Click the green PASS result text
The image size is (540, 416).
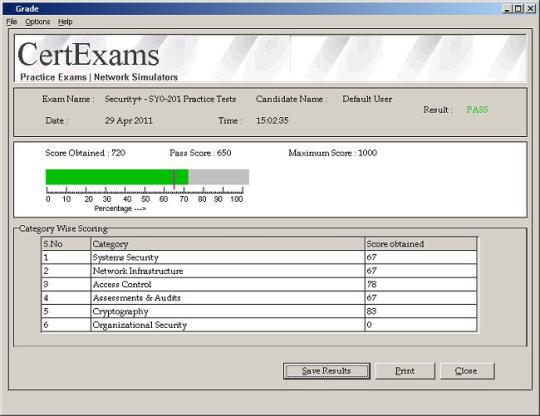point(477,110)
